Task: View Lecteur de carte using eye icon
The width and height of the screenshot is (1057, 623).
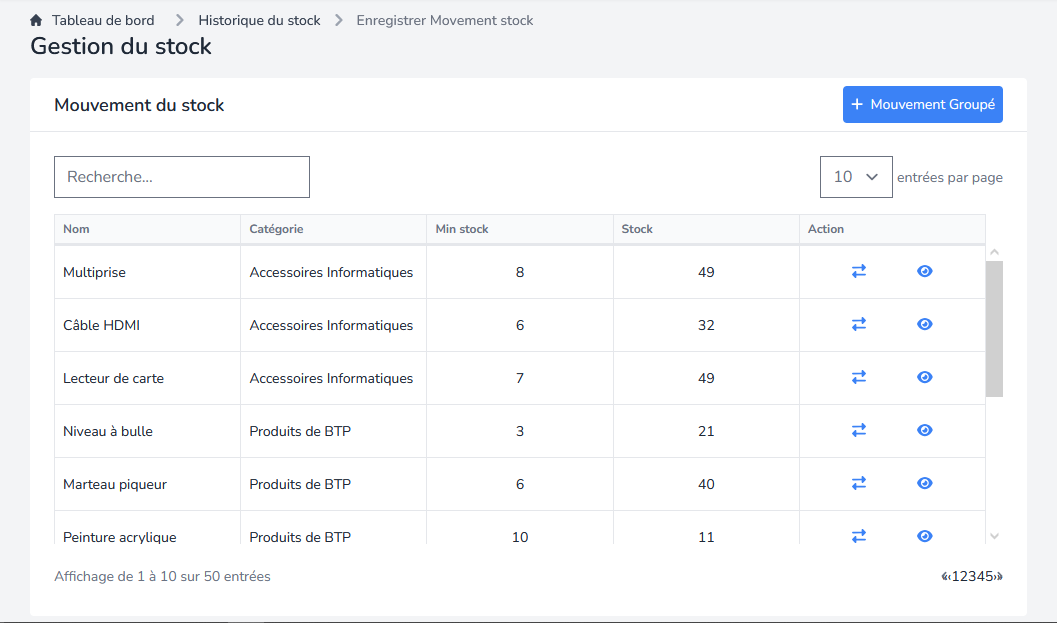Action: [x=925, y=377]
